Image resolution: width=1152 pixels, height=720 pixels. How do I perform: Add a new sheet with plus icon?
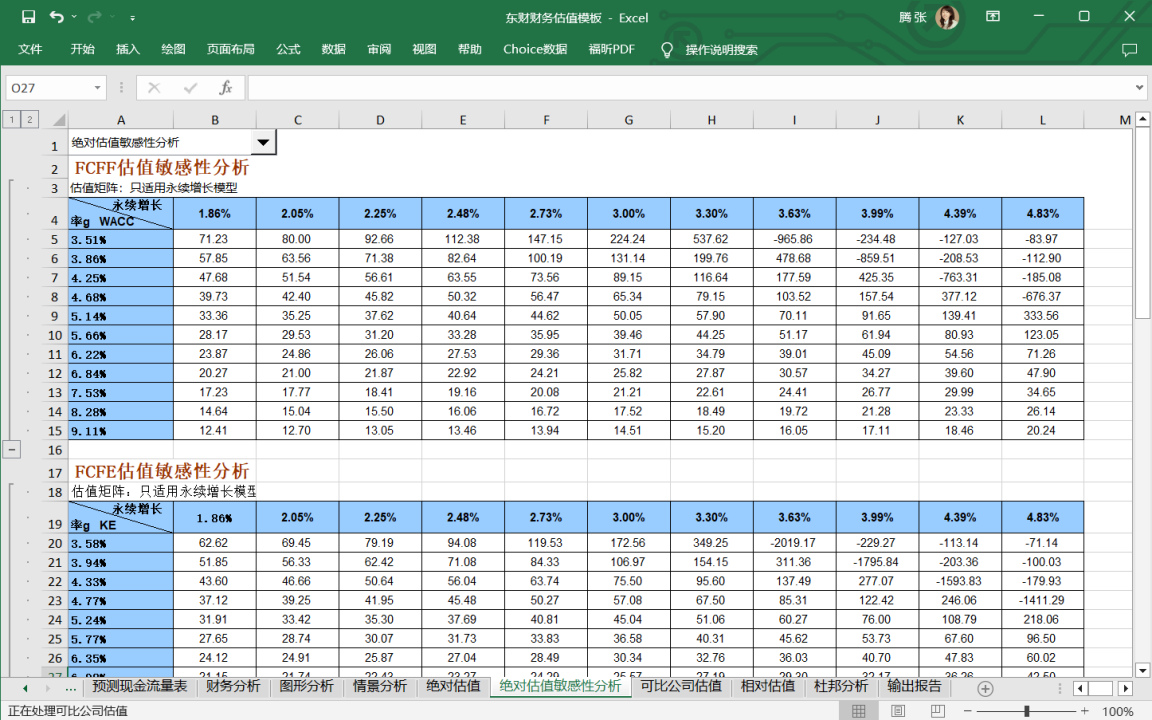tap(985, 688)
